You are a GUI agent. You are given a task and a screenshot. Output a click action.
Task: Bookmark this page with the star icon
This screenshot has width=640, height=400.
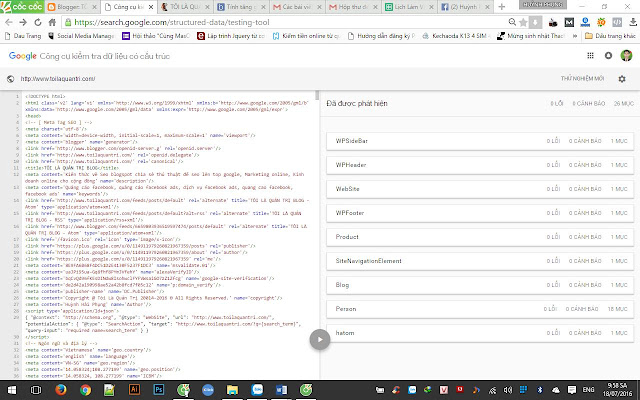tap(523, 22)
